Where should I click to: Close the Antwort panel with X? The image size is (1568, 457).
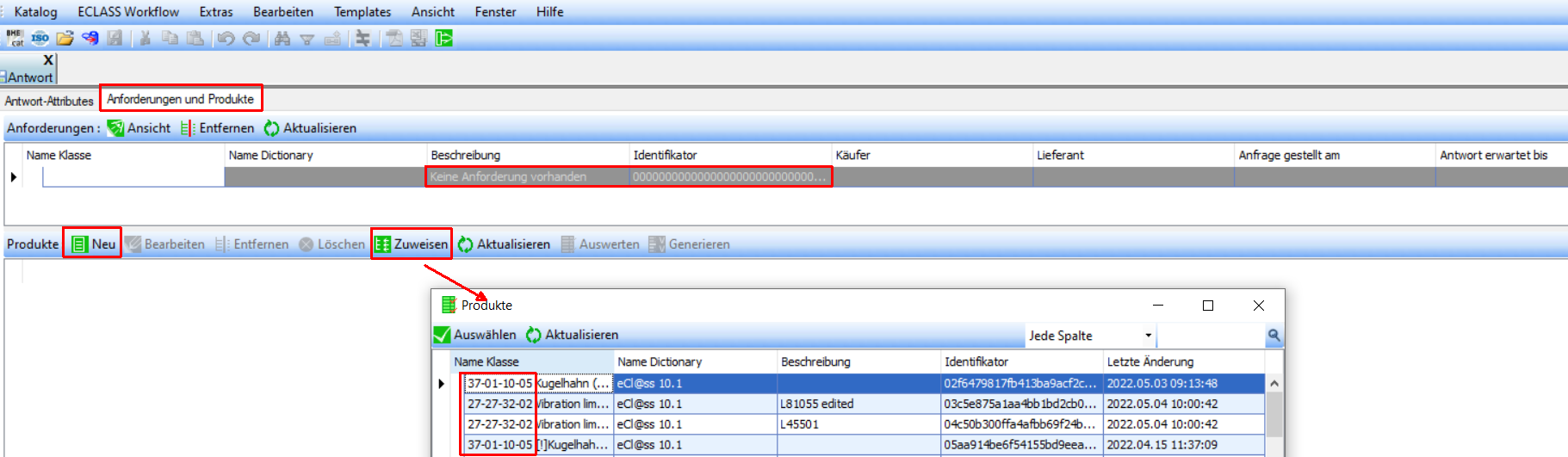pos(48,60)
